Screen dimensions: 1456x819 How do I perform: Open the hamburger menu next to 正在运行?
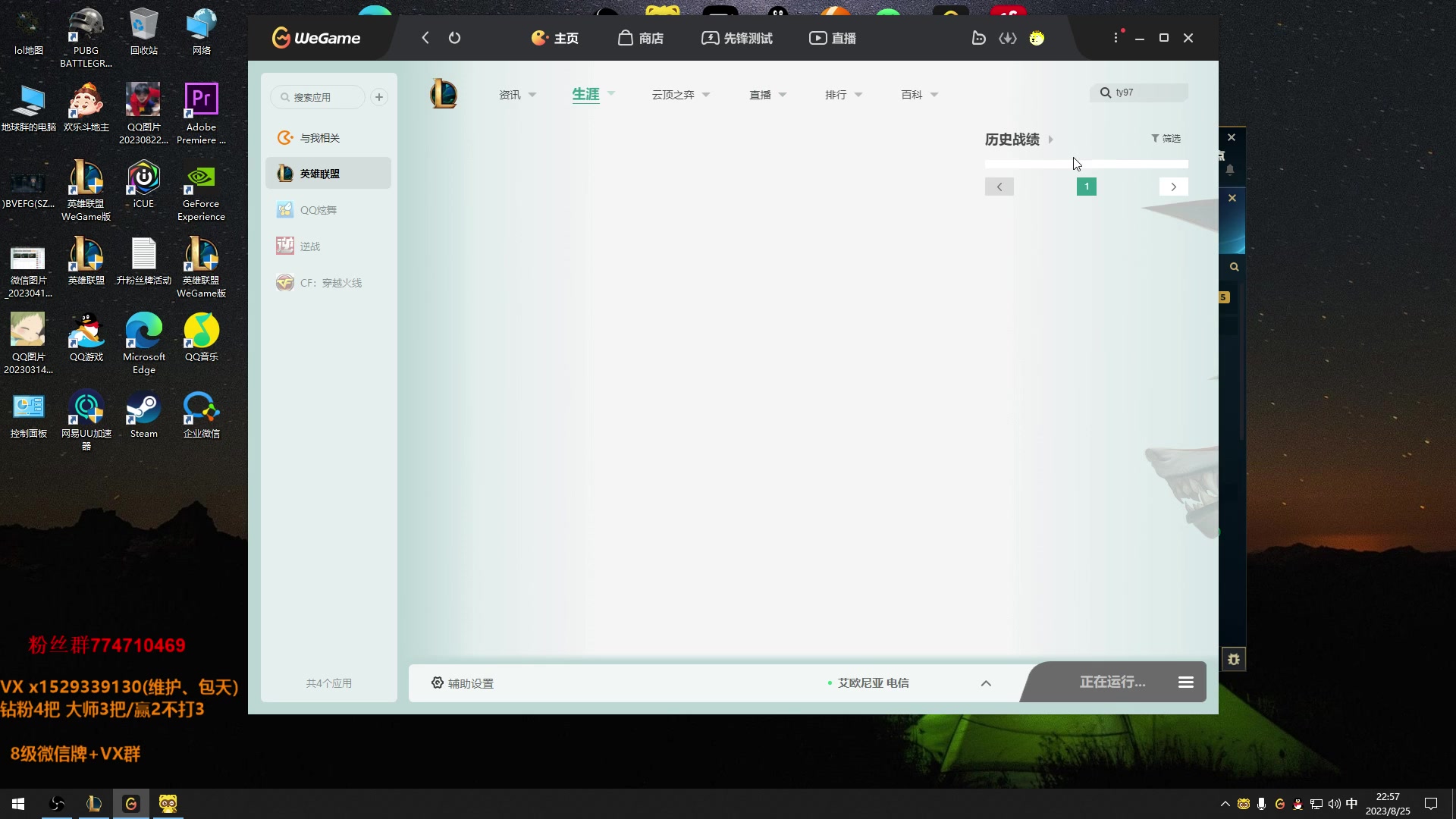point(1186,682)
